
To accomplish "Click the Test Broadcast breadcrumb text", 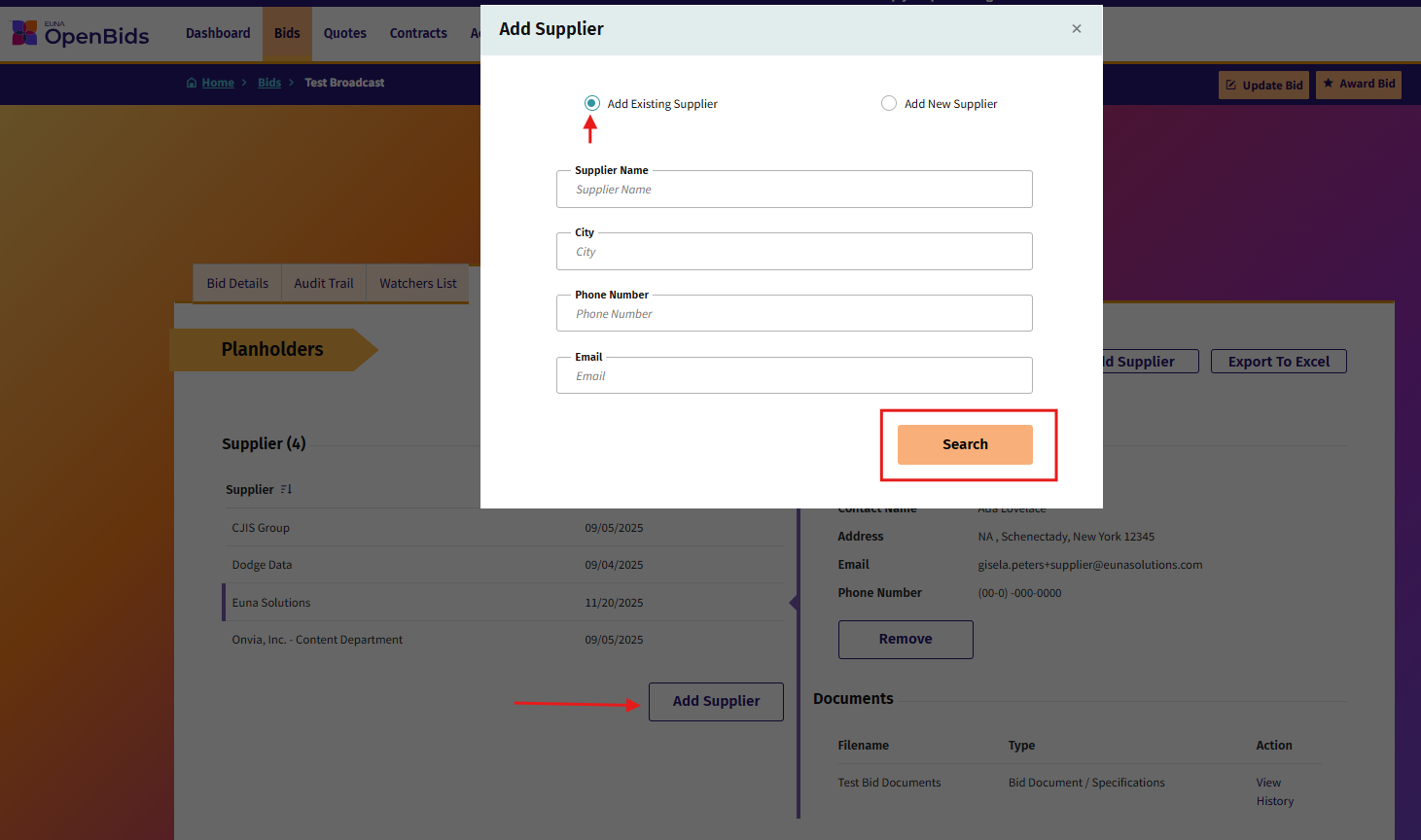I will 344,83.
